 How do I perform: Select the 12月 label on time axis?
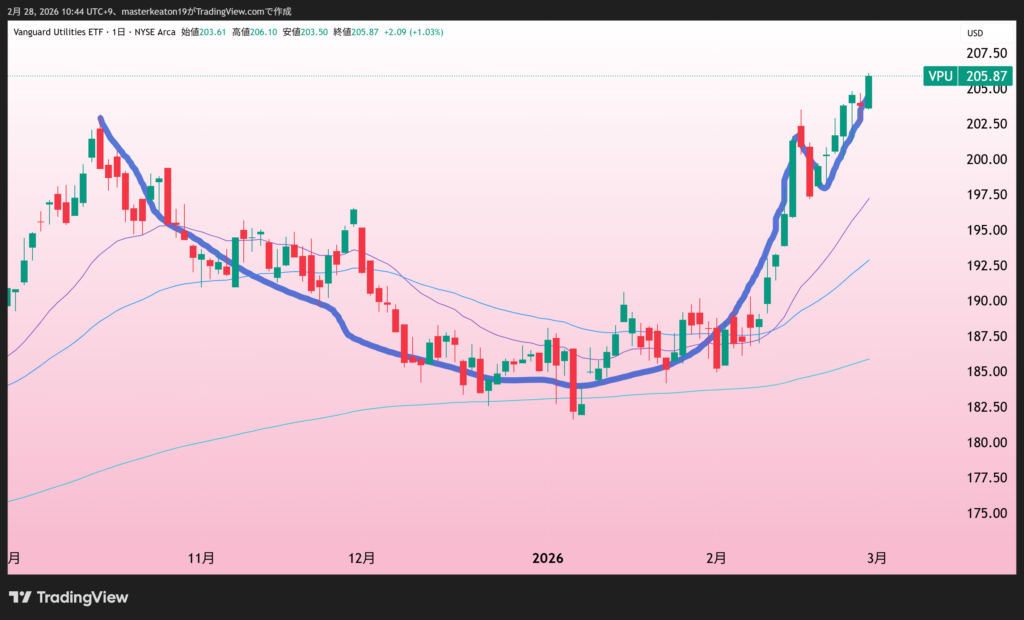click(362, 558)
